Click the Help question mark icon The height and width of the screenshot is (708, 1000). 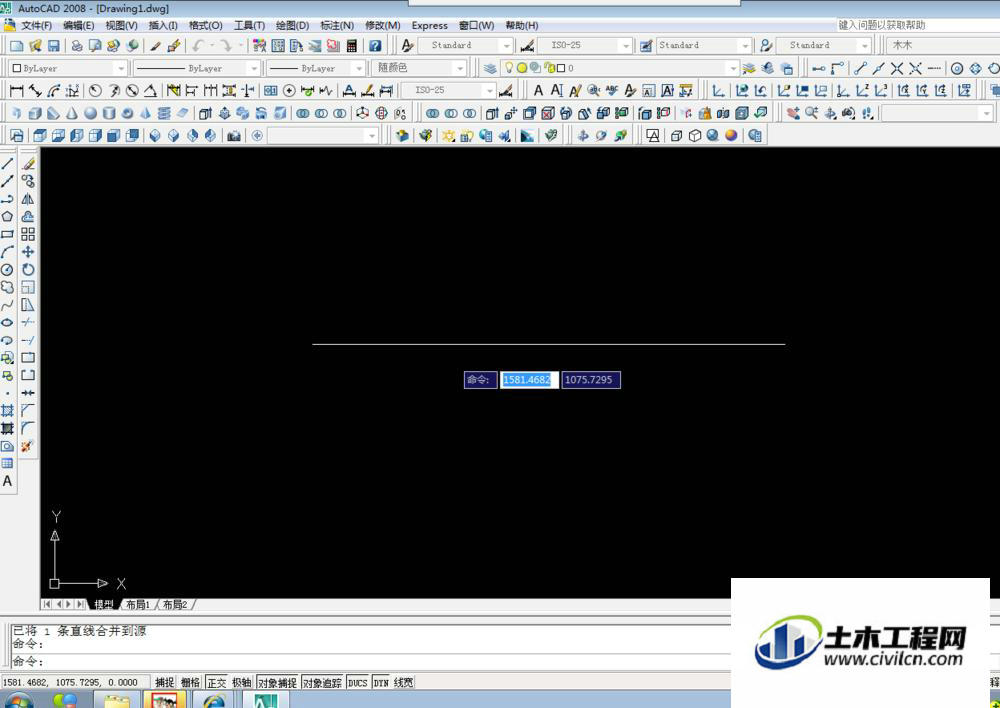[x=376, y=46]
